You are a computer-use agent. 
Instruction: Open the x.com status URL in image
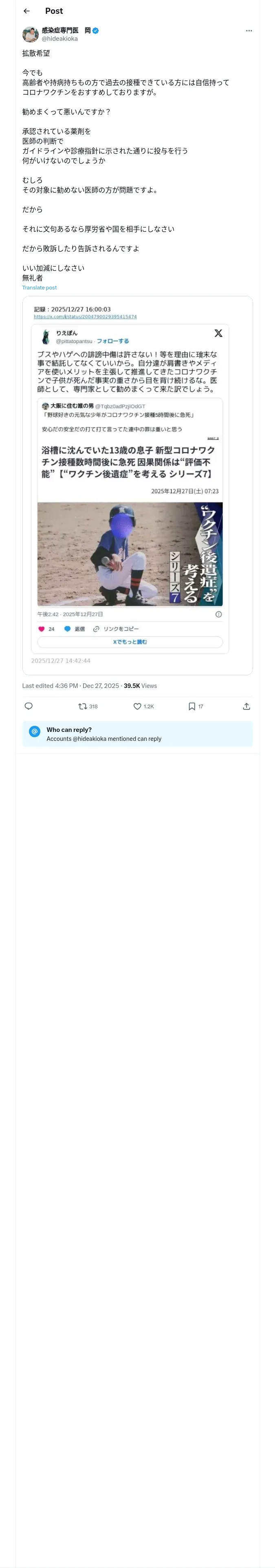click(x=86, y=317)
